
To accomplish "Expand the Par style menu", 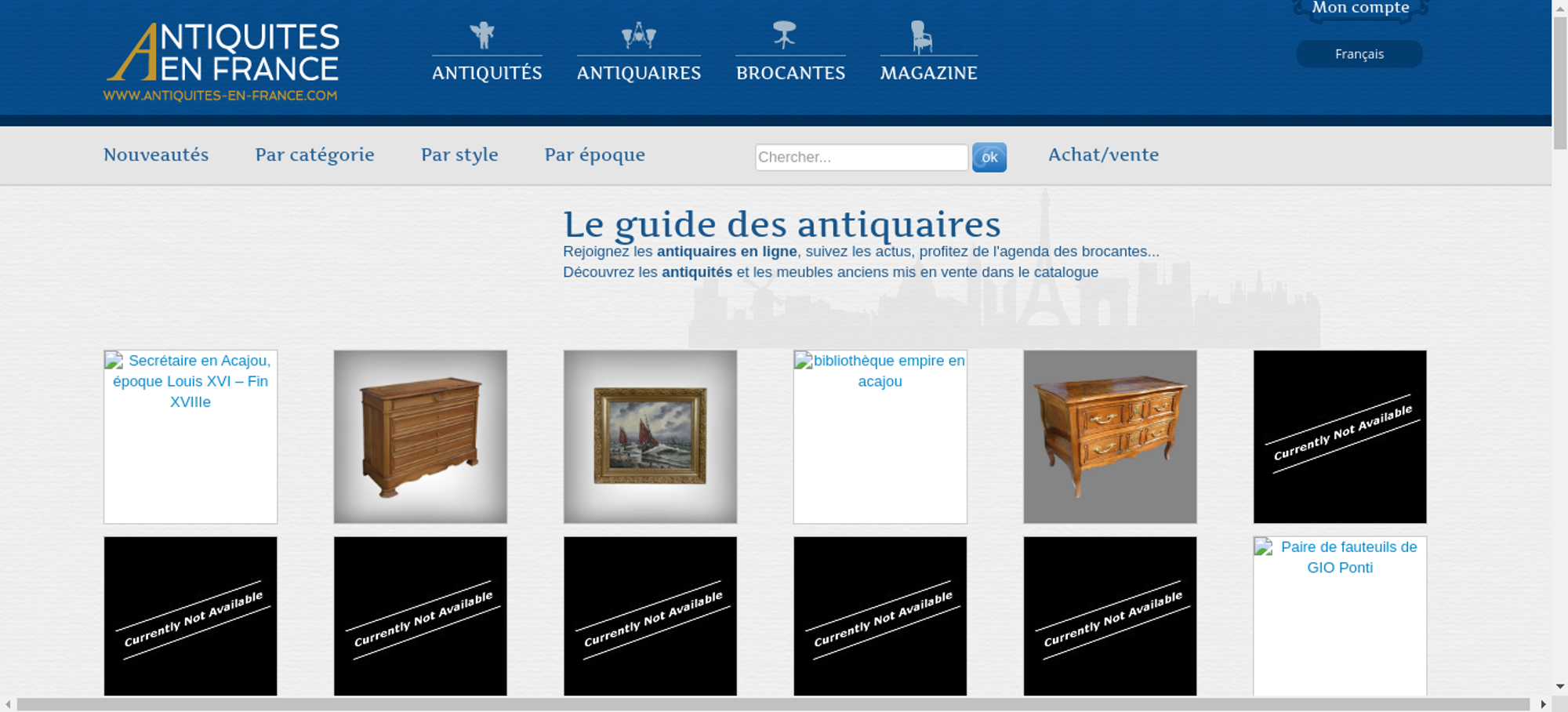I will tap(459, 155).
